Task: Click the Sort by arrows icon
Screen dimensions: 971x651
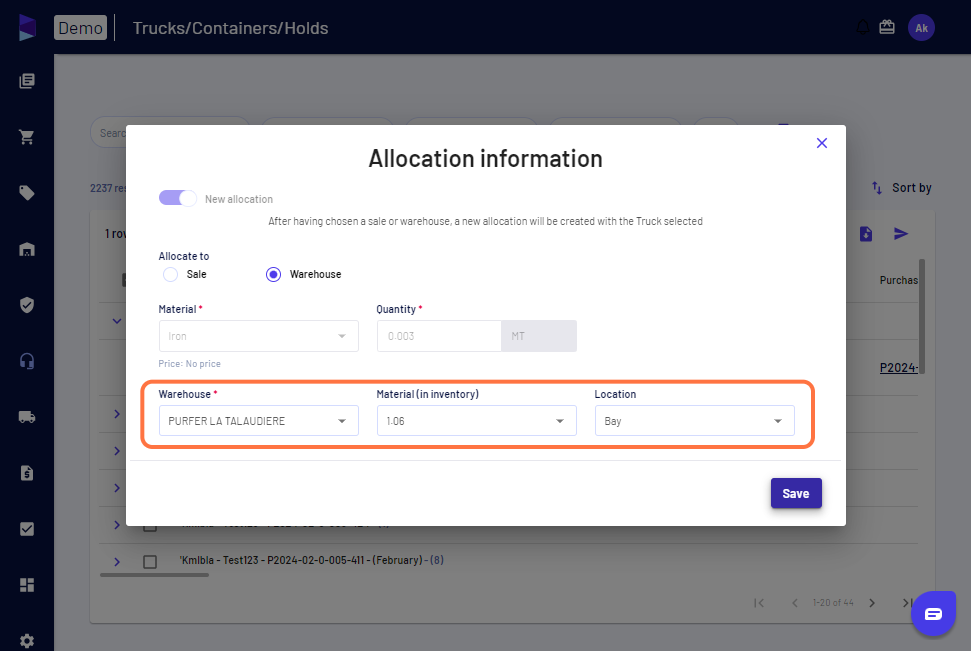Action: pyautogui.click(x=877, y=188)
